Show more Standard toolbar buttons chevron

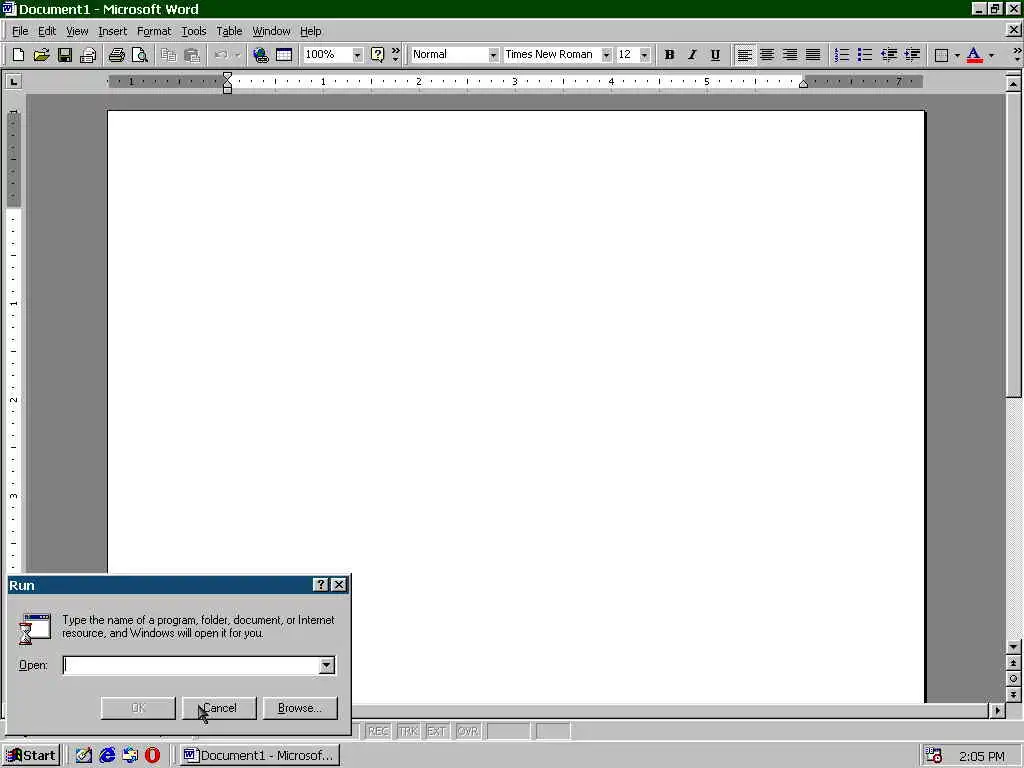(395, 55)
